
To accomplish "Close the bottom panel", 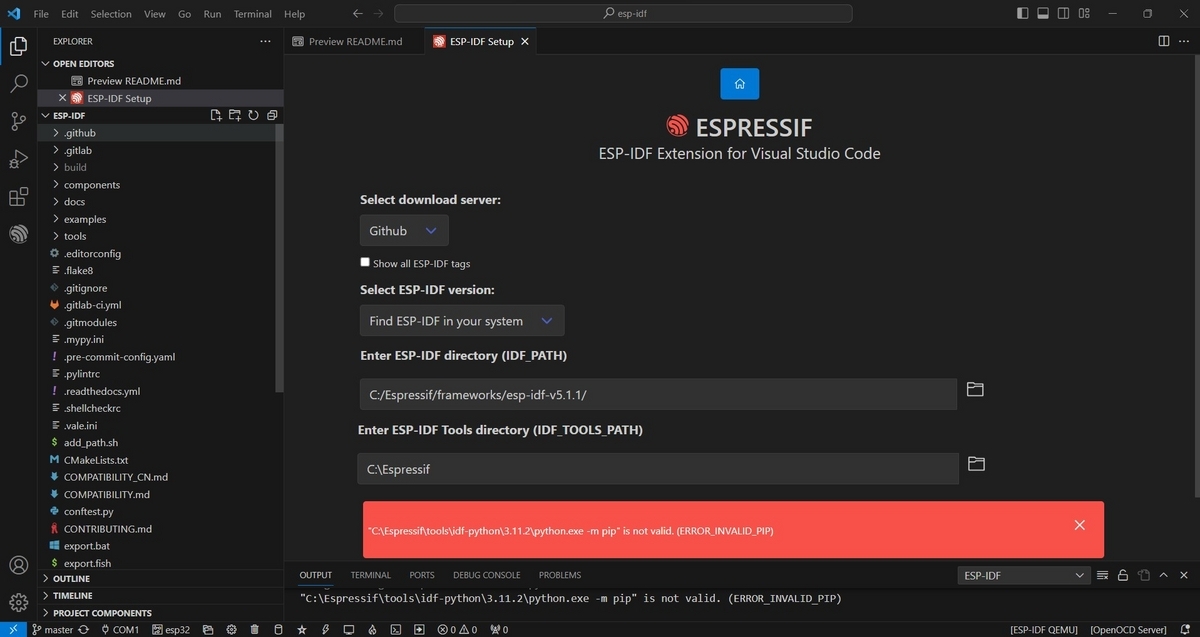I will click(x=1183, y=575).
